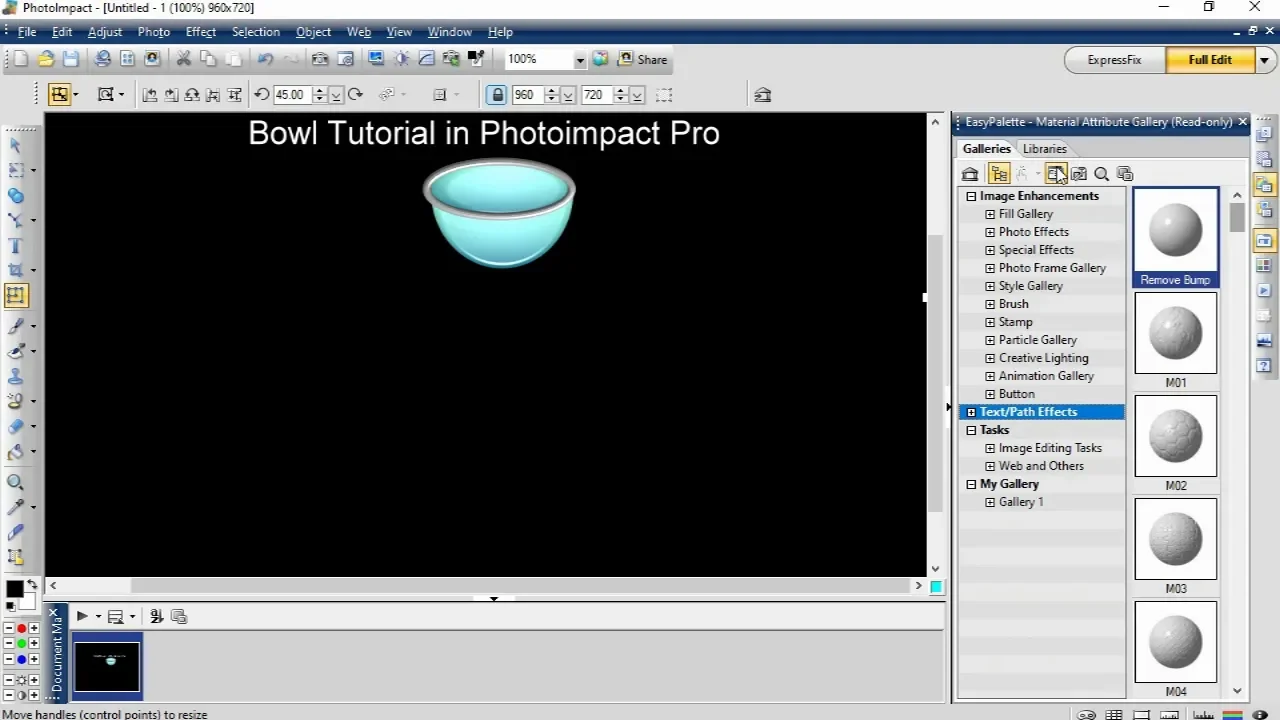Click the EasyPalette home icon

[970, 174]
